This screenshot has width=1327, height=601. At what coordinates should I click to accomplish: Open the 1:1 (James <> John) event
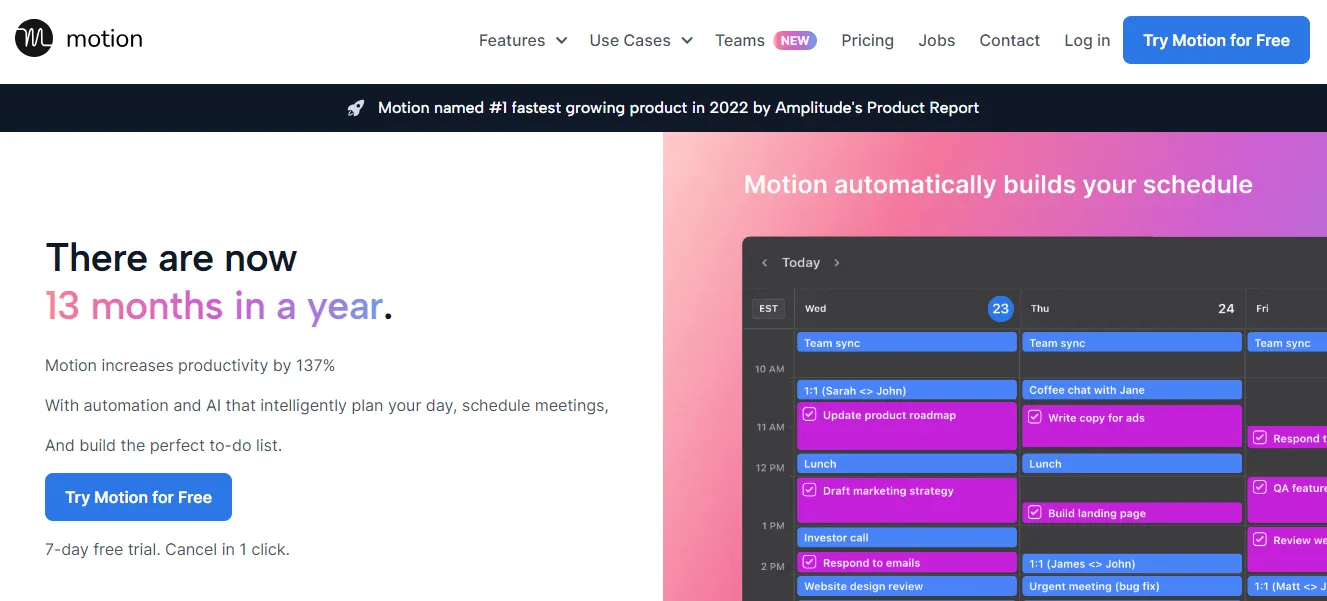point(1132,564)
